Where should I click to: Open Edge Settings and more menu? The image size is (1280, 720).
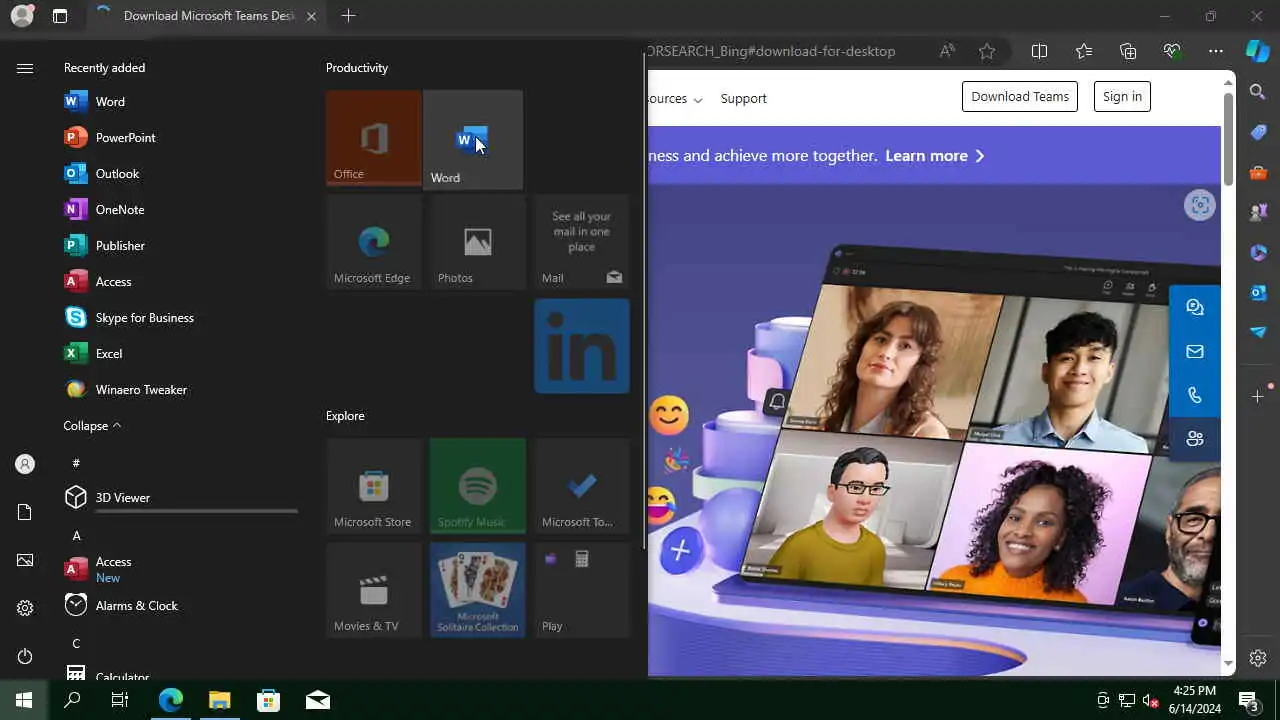click(1216, 51)
